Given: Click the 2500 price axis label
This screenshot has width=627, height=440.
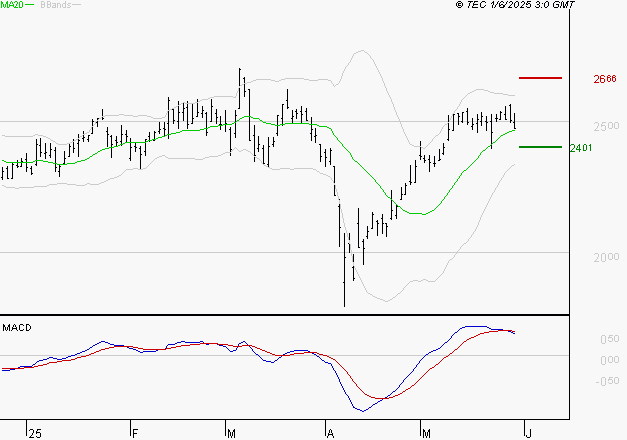Looking at the screenshot, I should 606,126.
